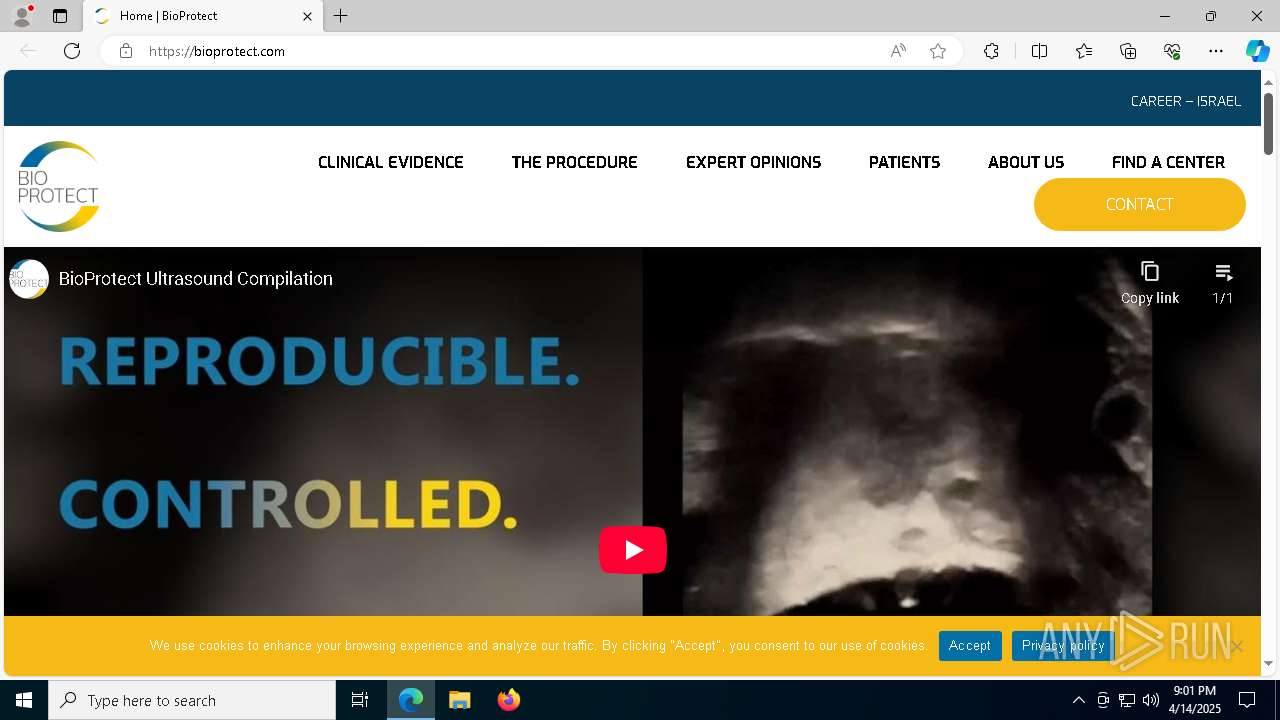
Task: Open the notifications action center
Action: click(1247, 700)
